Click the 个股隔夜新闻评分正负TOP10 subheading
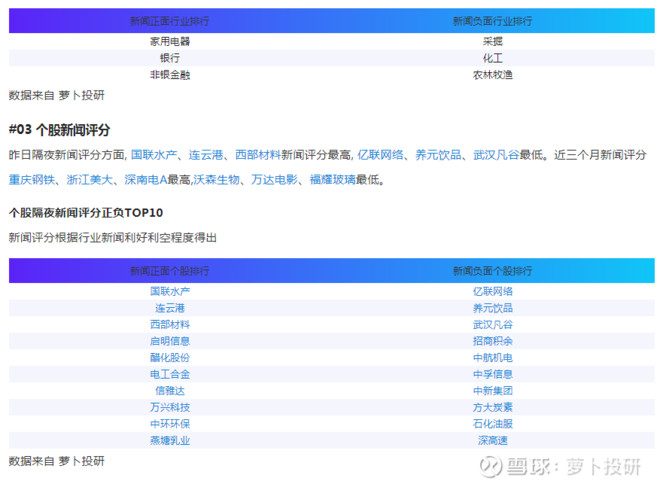 [x=86, y=213]
